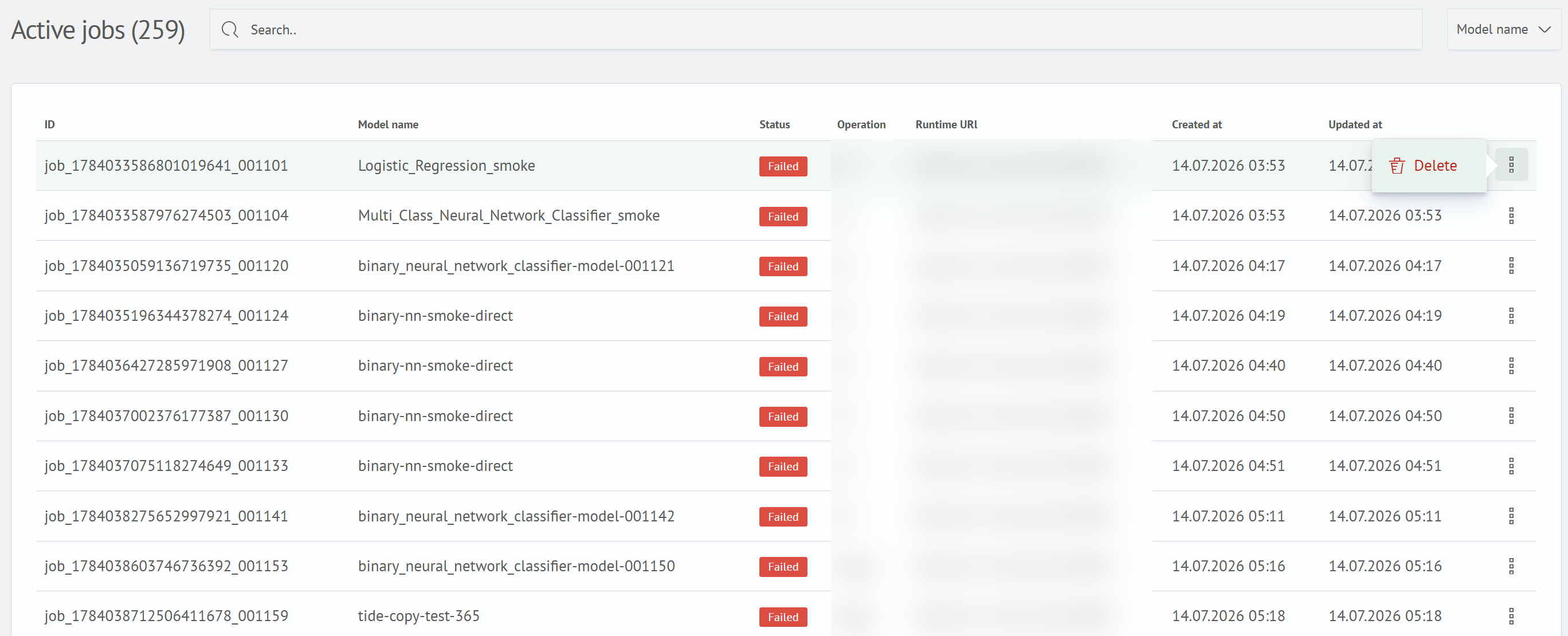Click Updated at 14.07.2026 04:50 cell
Screen dimensions: 1568x636
click(1385, 417)
